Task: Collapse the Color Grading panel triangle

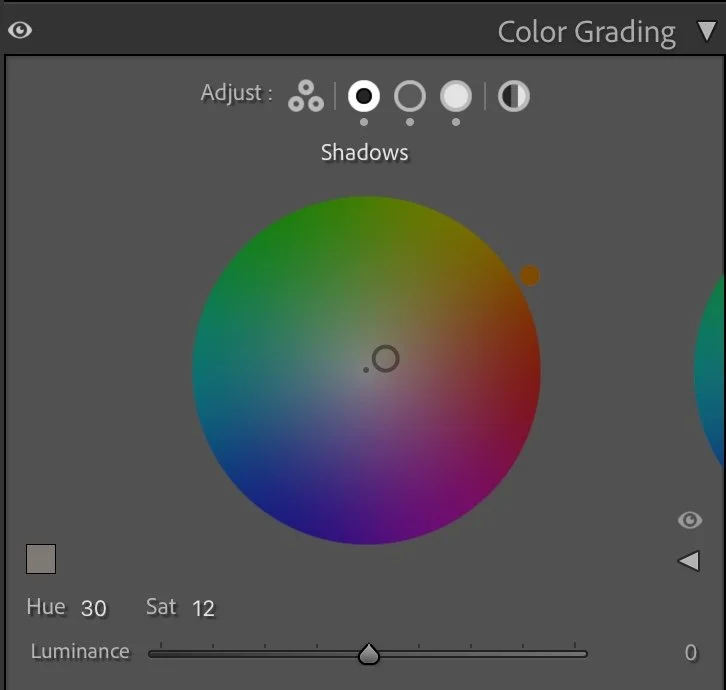Action: 707,31
